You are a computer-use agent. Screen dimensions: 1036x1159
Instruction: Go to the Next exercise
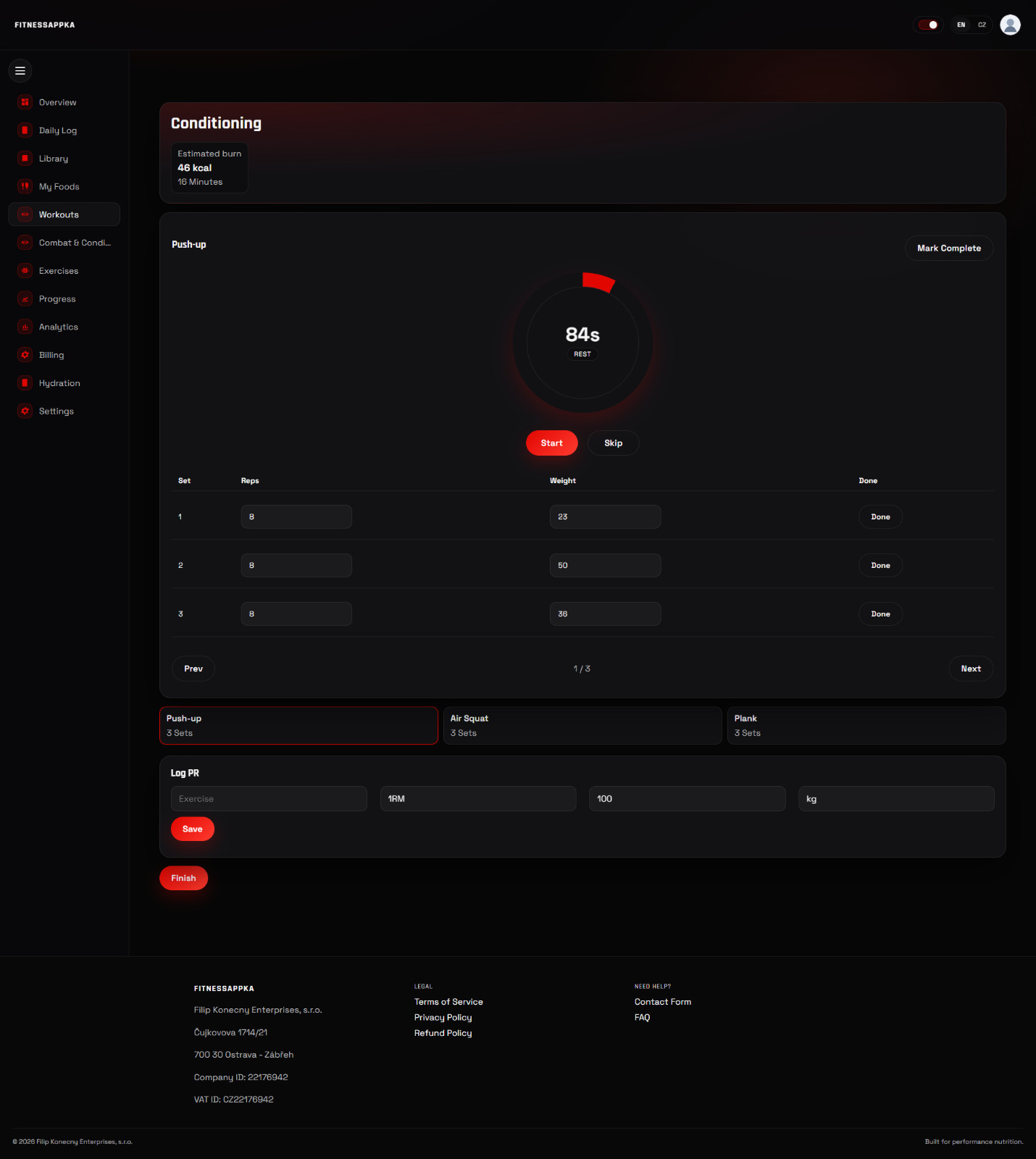971,669
